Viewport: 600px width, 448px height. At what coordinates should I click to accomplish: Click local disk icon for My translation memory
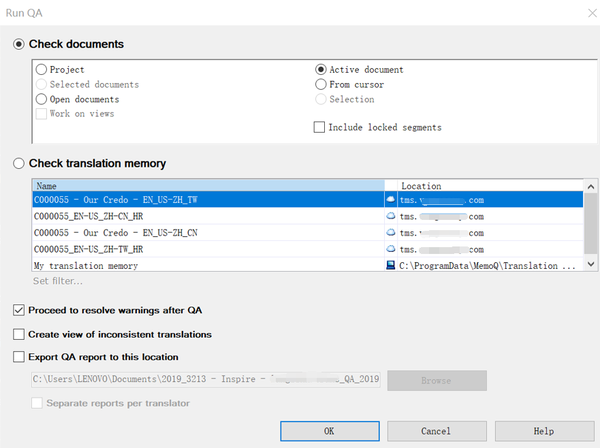(x=393, y=266)
